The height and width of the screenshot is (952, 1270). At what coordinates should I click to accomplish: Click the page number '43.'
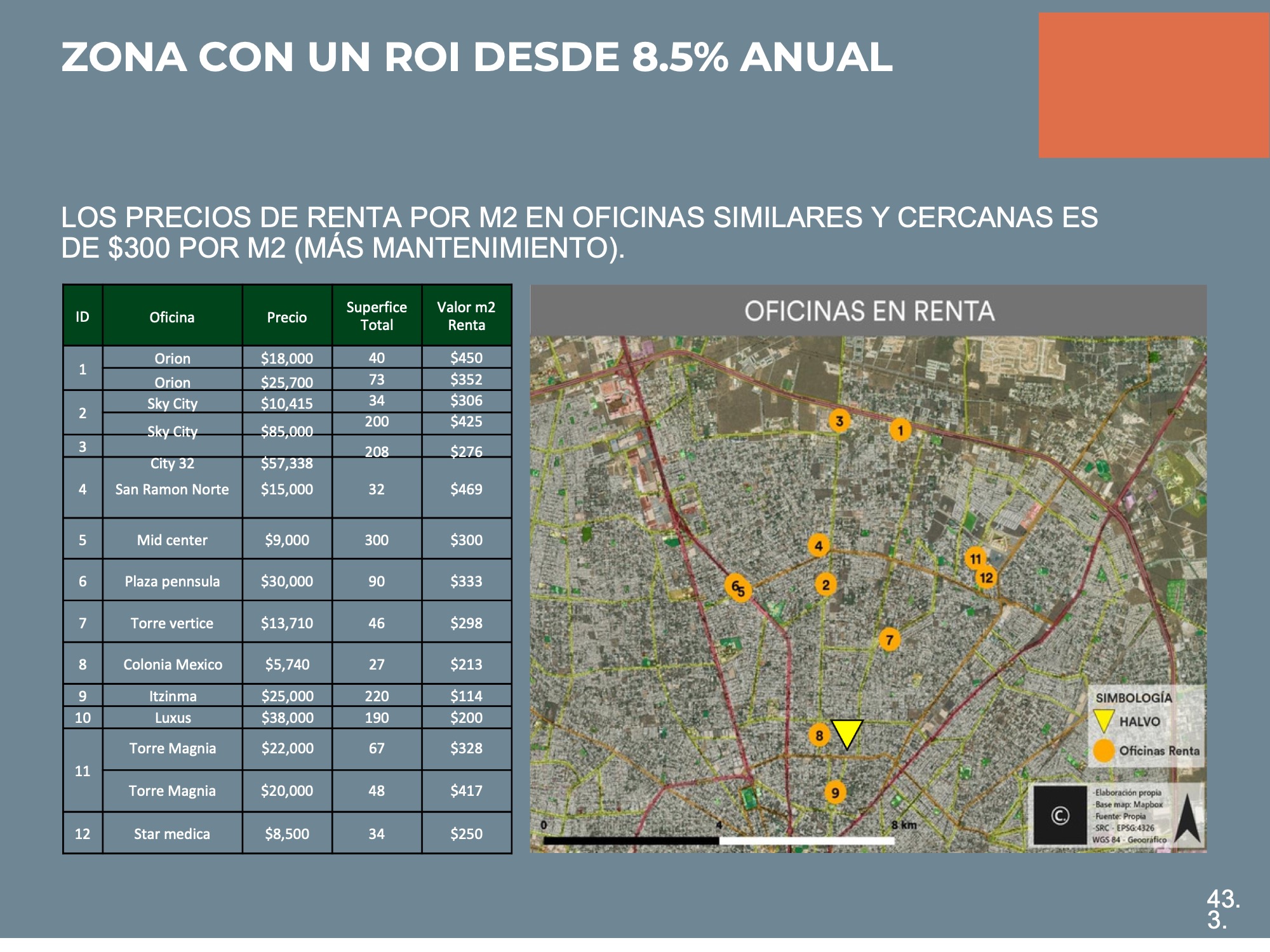pos(1223,899)
